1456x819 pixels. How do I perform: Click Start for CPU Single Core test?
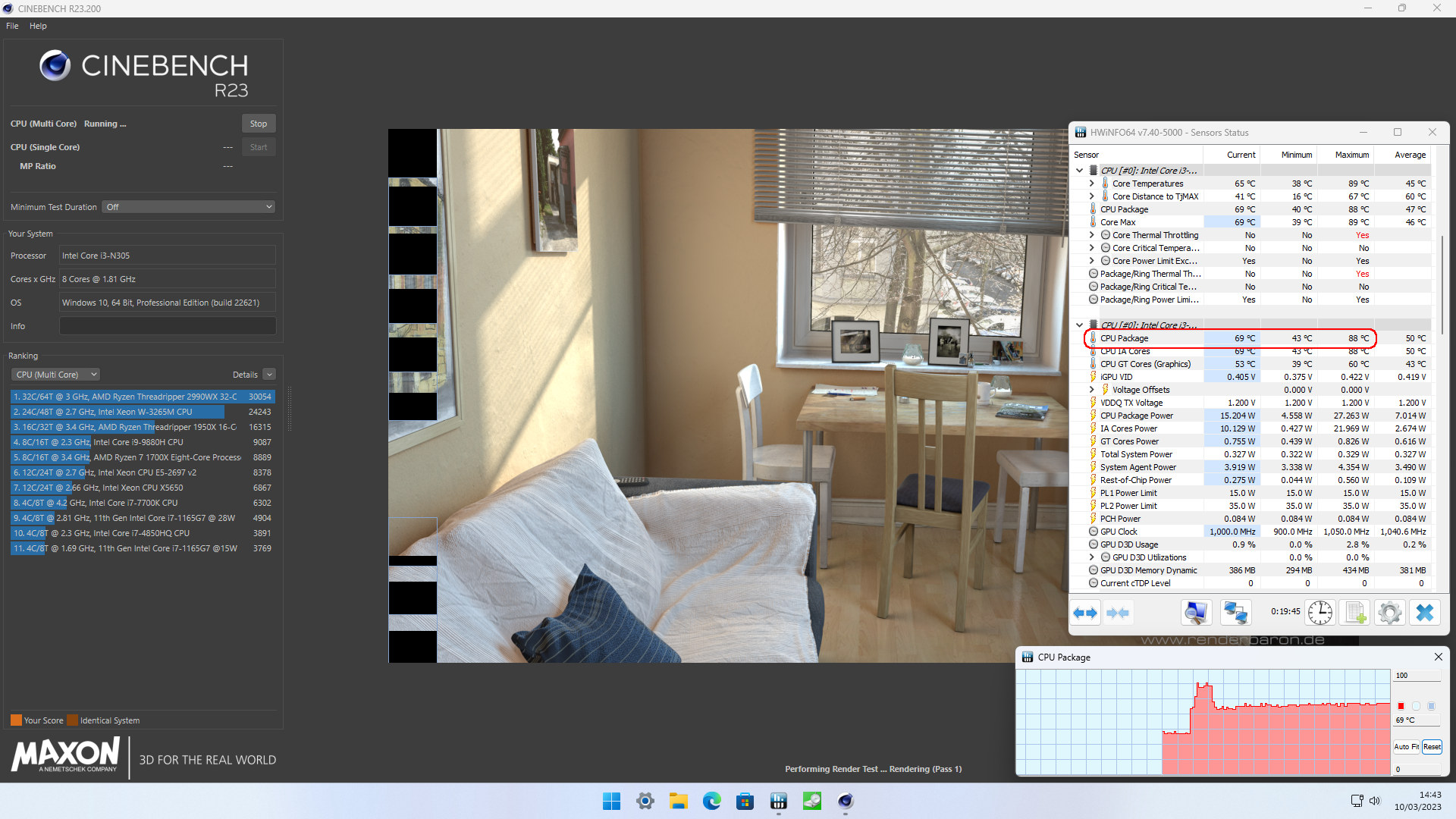click(259, 147)
